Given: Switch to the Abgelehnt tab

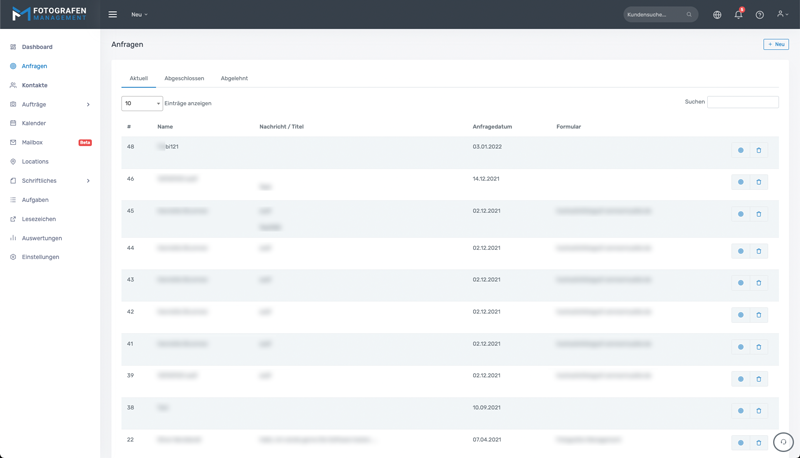Looking at the screenshot, I should click(x=234, y=78).
